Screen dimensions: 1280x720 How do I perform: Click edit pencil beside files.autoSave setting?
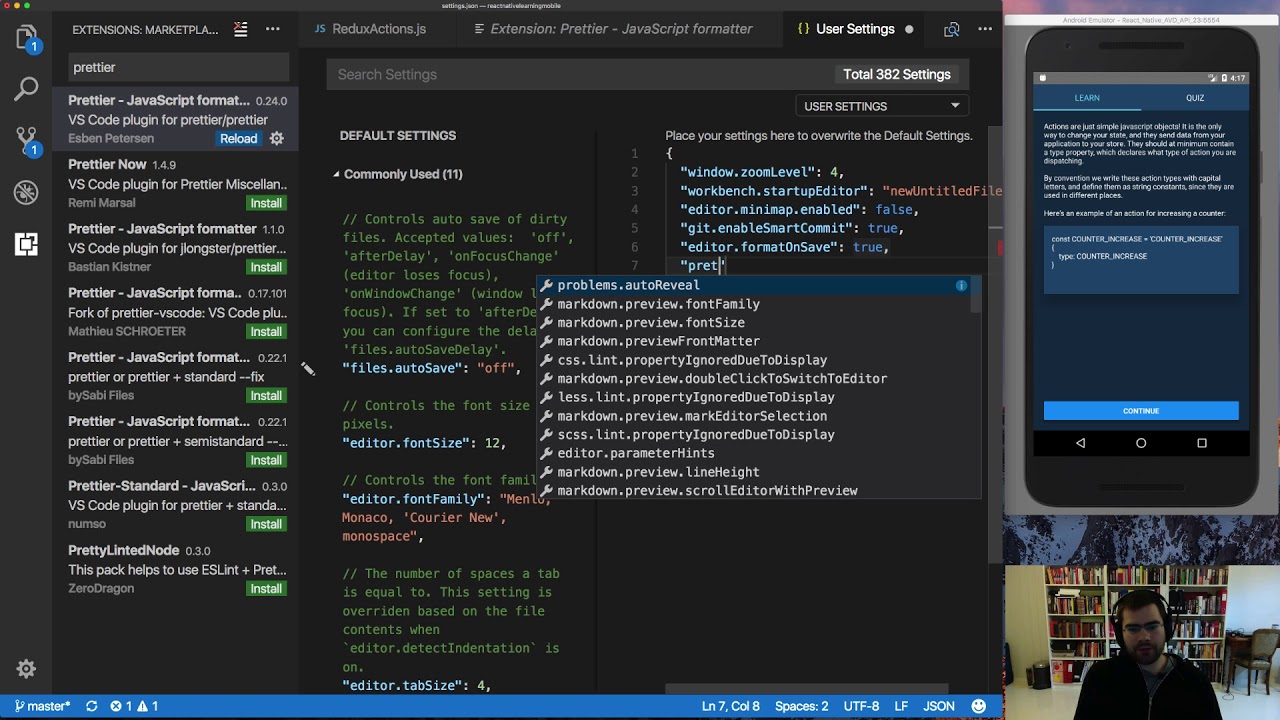point(308,369)
